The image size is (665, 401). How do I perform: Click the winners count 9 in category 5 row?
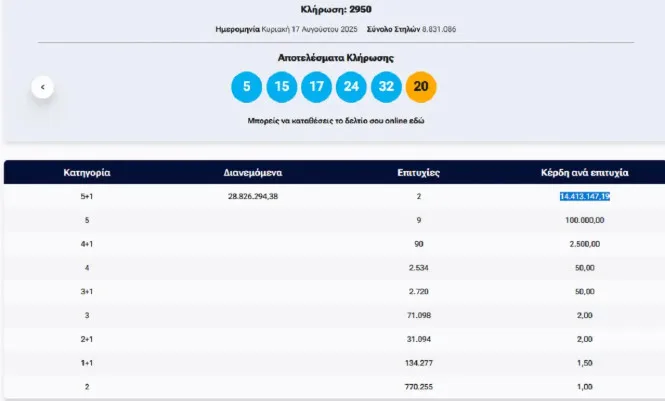pos(419,220)
